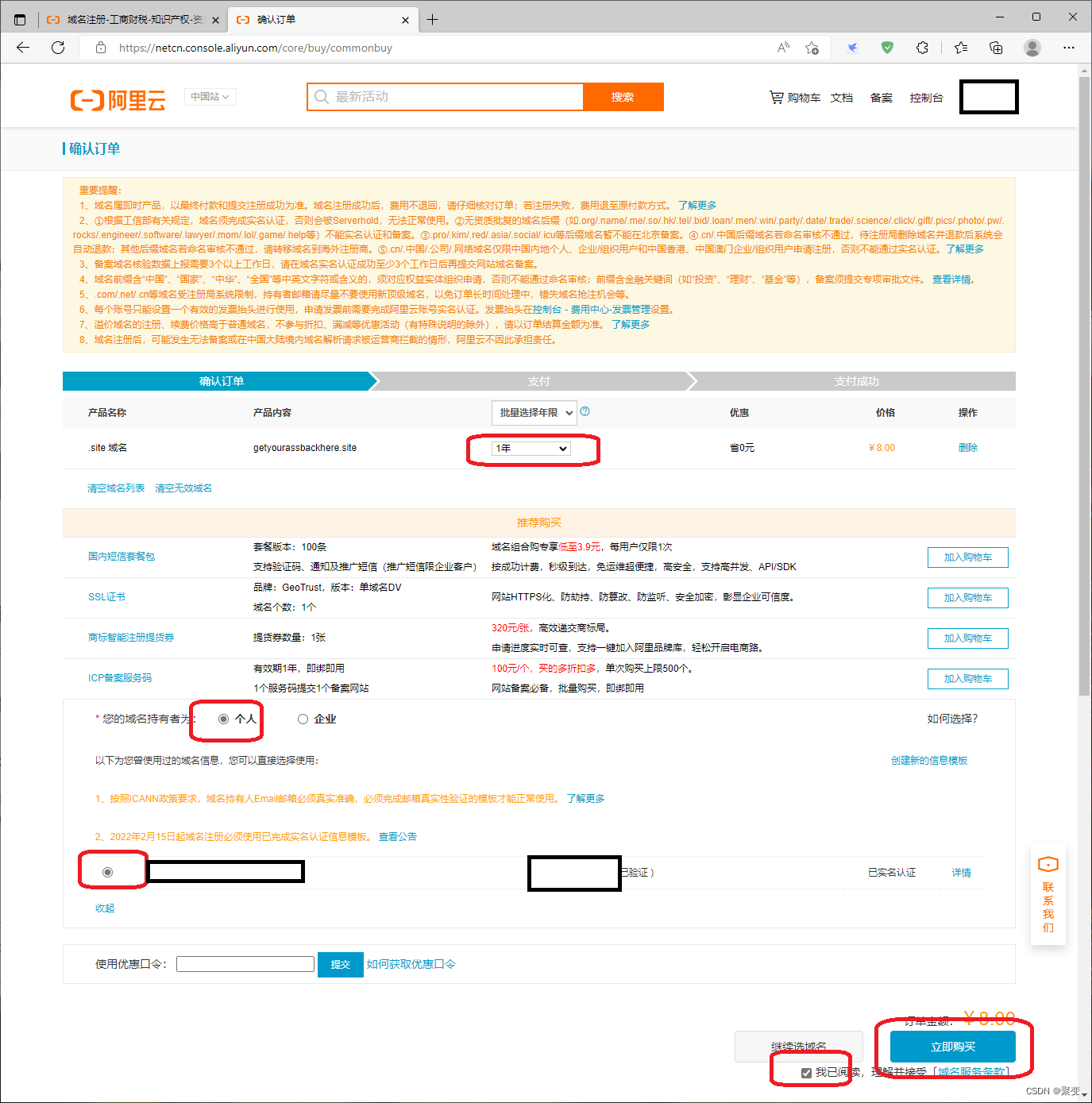Open 域名服务条款 link

pos(972,1072)
